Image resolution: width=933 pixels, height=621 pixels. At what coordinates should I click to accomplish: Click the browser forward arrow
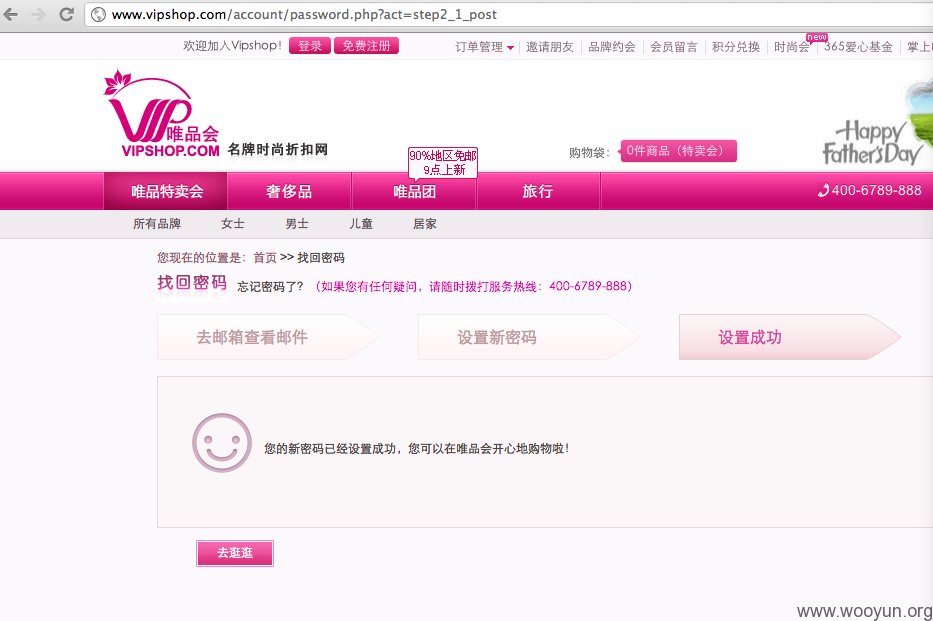click(39, 14)
